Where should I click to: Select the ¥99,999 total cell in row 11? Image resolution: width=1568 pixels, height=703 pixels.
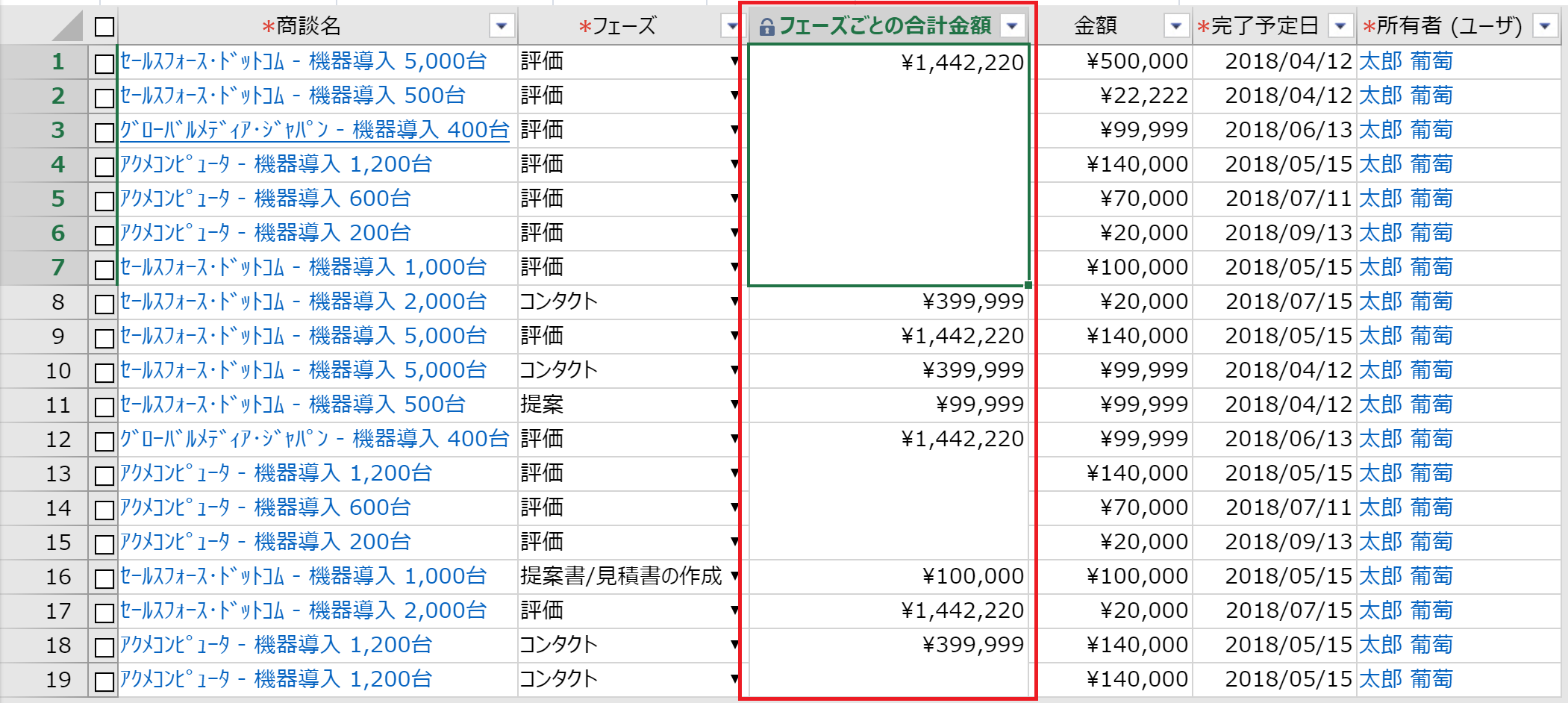888,405
